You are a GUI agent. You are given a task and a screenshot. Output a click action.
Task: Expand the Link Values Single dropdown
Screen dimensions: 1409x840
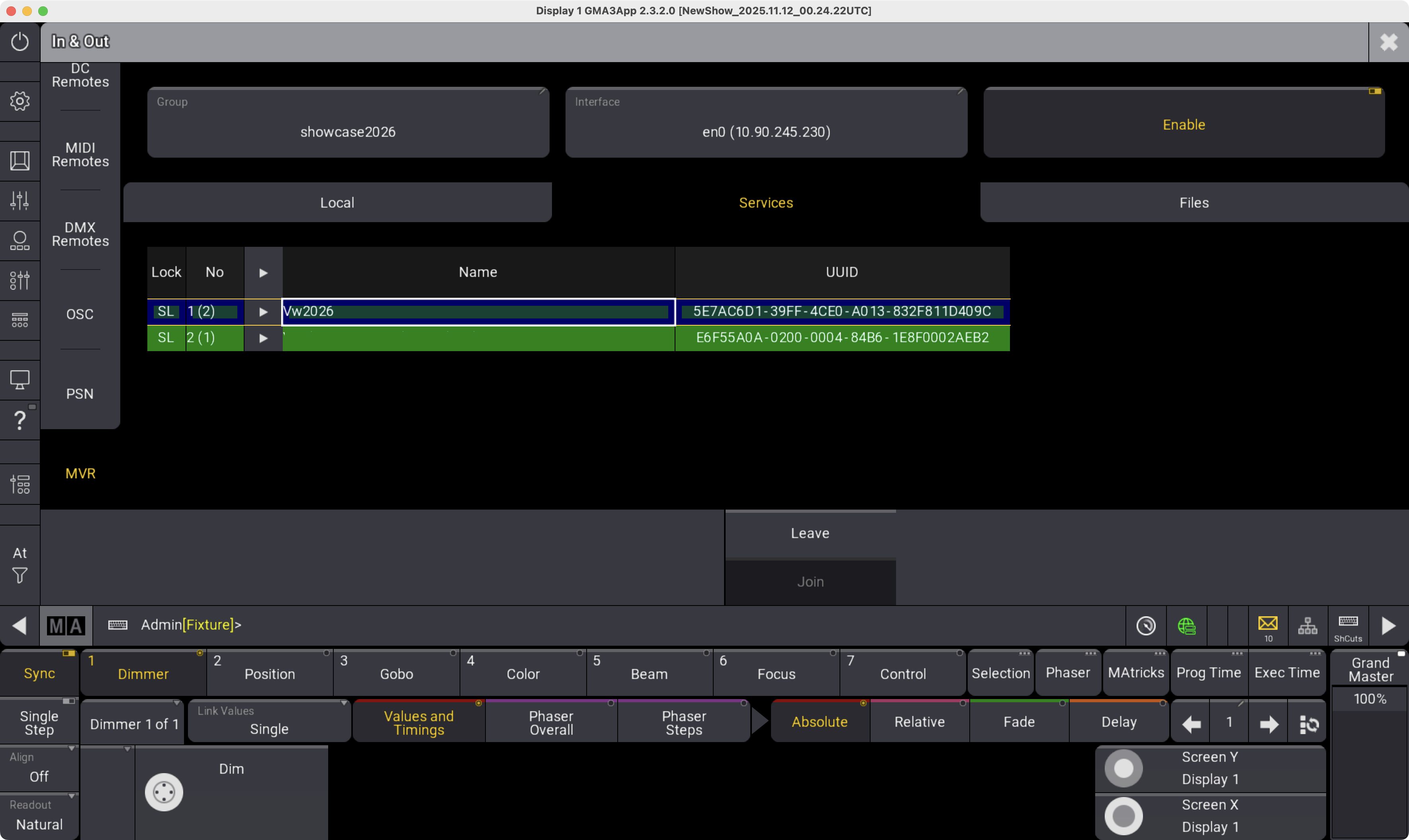(x=269, y=721)
